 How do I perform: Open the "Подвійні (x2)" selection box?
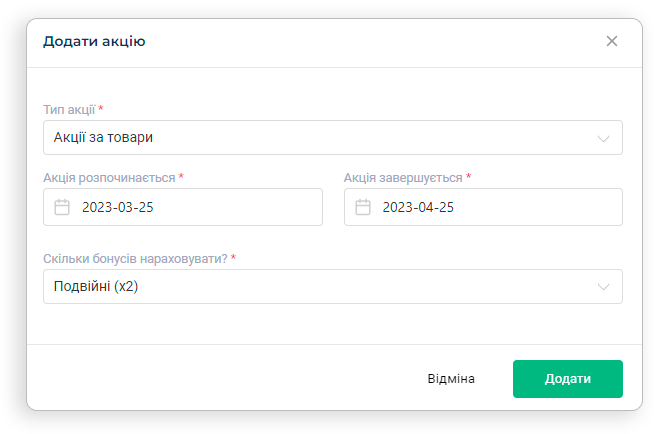(320, 287)
